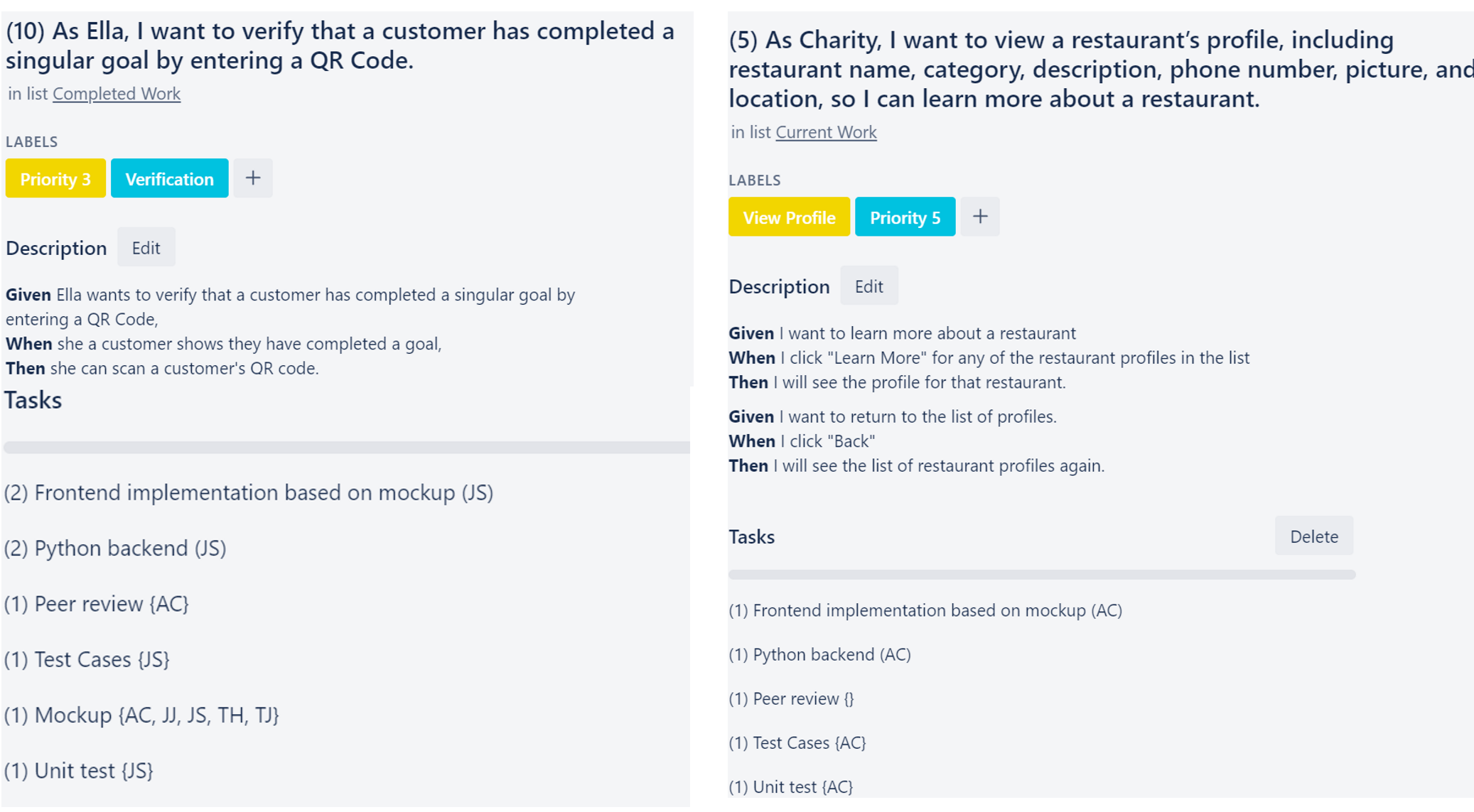Select the Peer review {} task
1474x812 pixels.
792,698
